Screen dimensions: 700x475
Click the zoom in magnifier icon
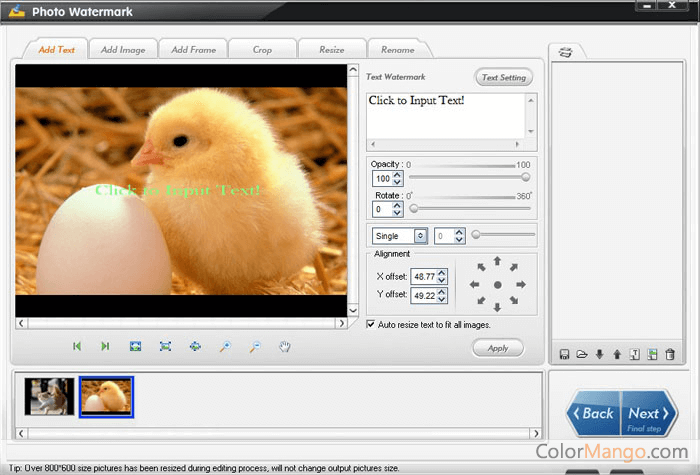(226, 346)
